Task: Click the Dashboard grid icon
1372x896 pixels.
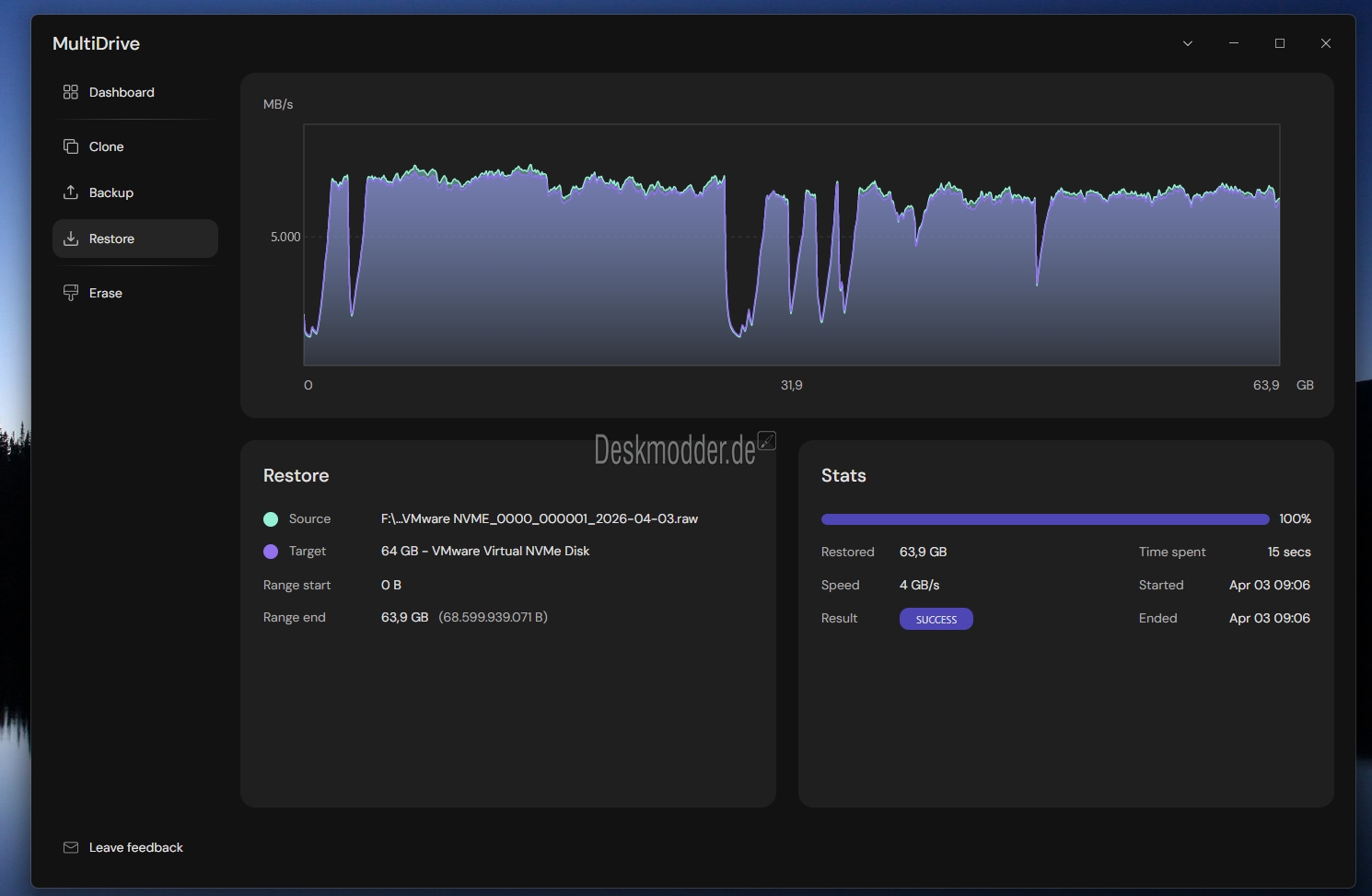Action: tap(70, 92)
